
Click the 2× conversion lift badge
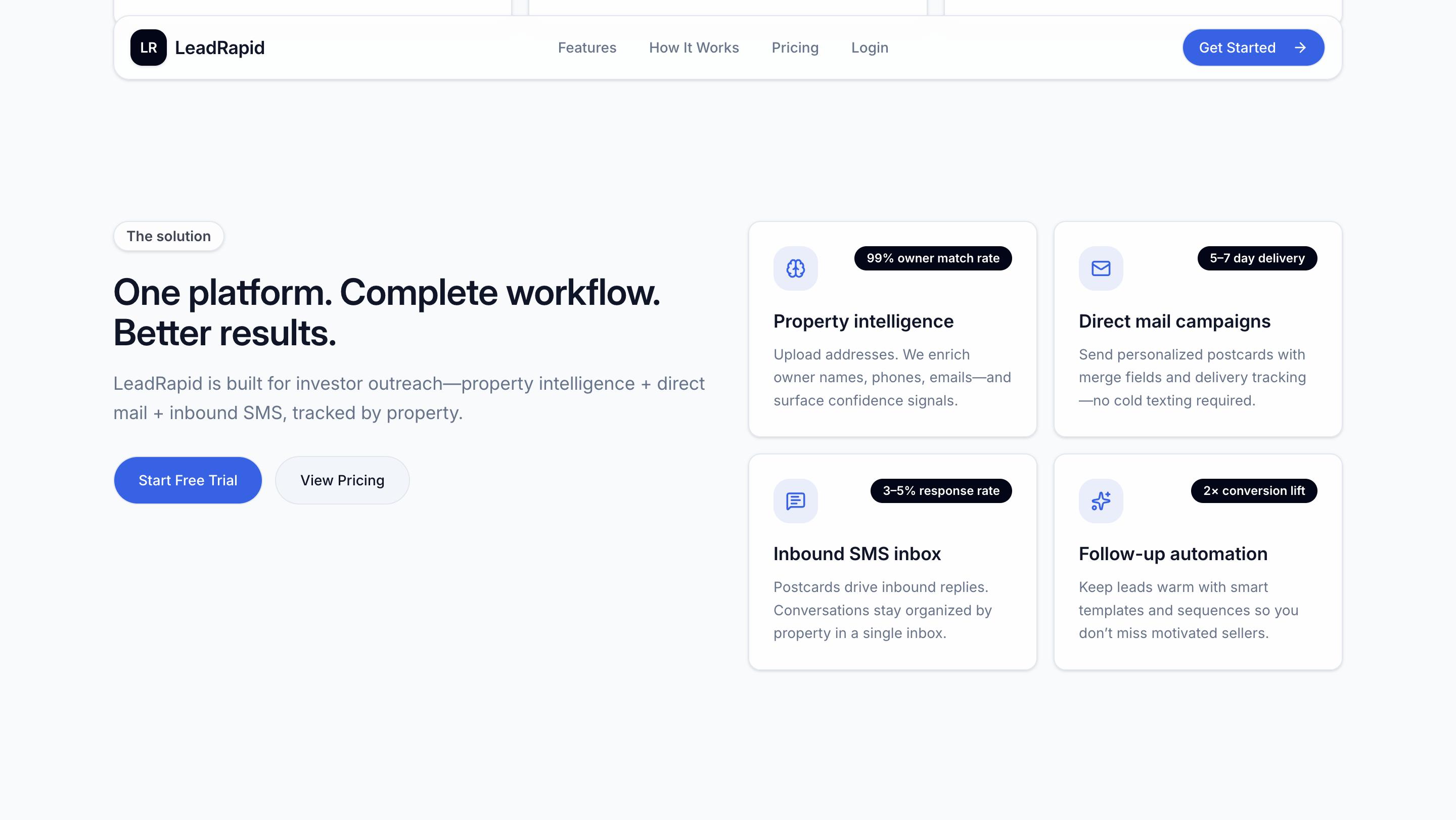[1253, 490]
